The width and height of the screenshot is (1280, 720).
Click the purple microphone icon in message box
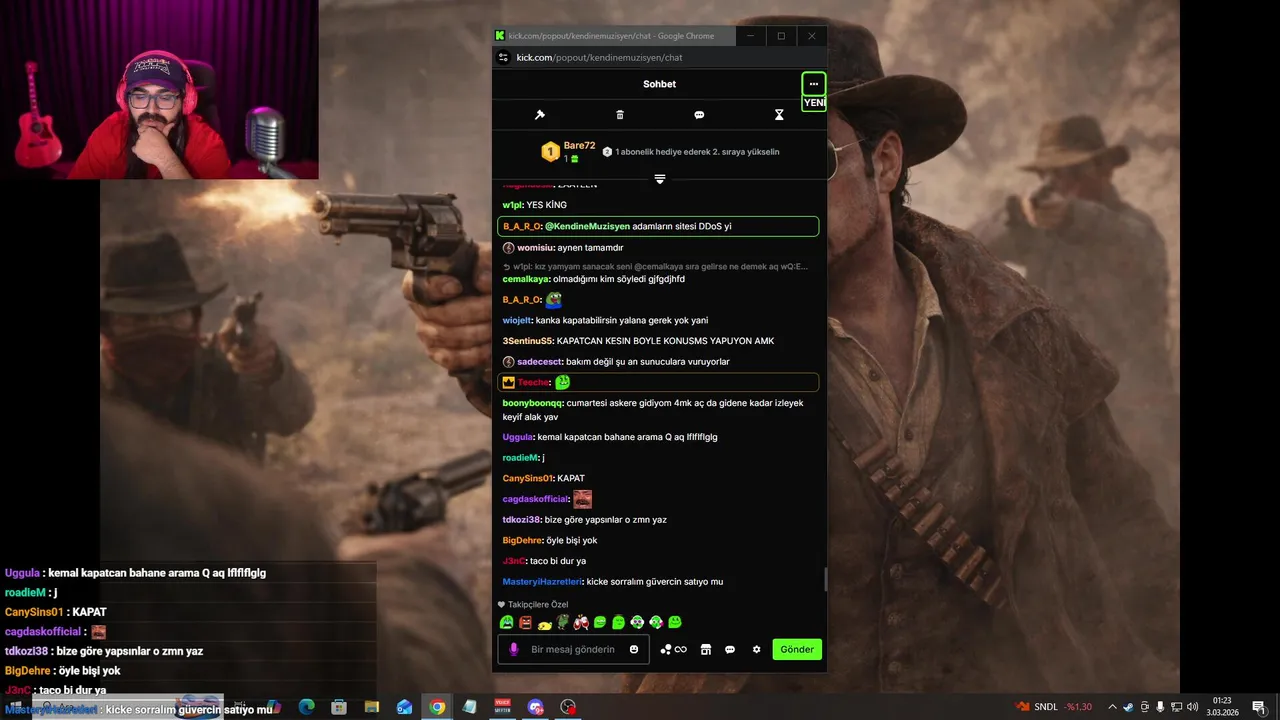514,649
